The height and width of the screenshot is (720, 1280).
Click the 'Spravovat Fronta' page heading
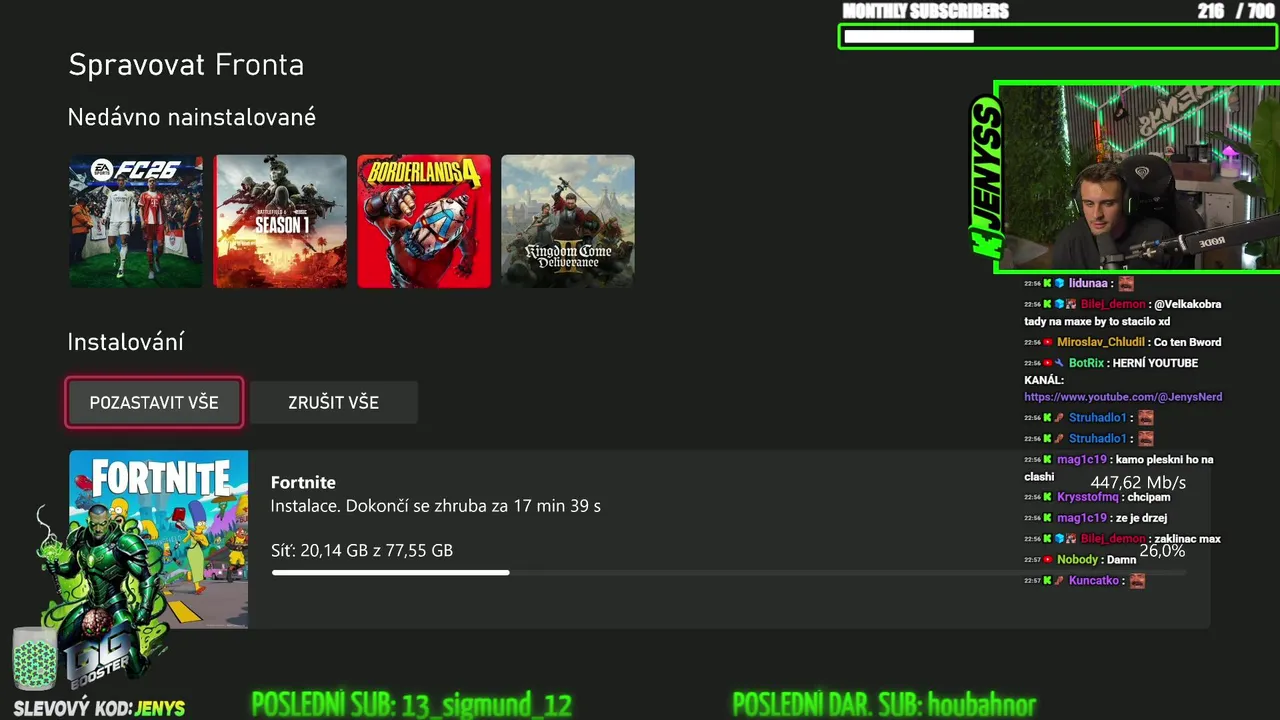pyautogui.click(x=186, y=65)
